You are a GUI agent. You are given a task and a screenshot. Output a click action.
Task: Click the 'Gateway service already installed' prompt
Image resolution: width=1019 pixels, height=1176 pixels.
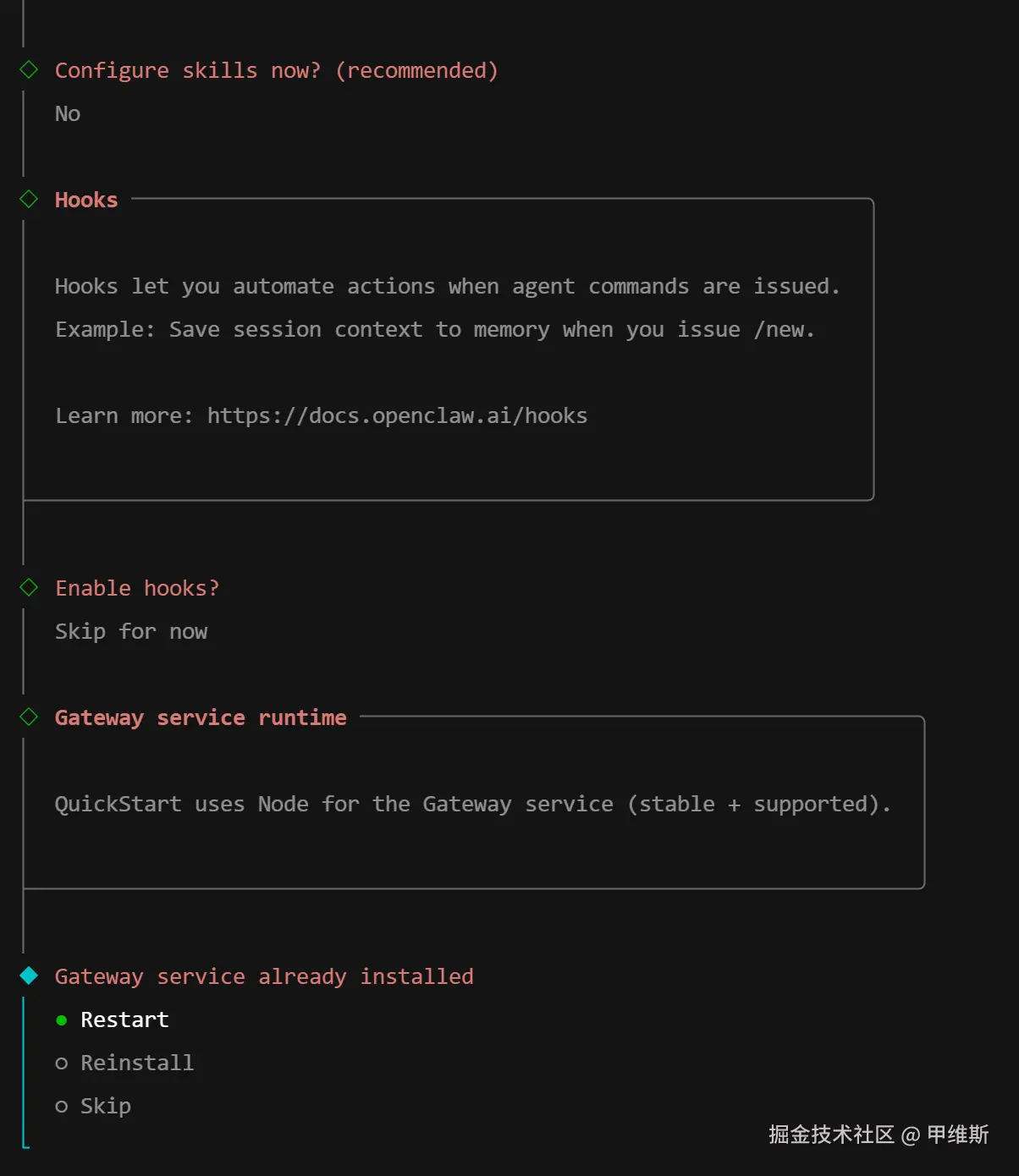point(264,976)
